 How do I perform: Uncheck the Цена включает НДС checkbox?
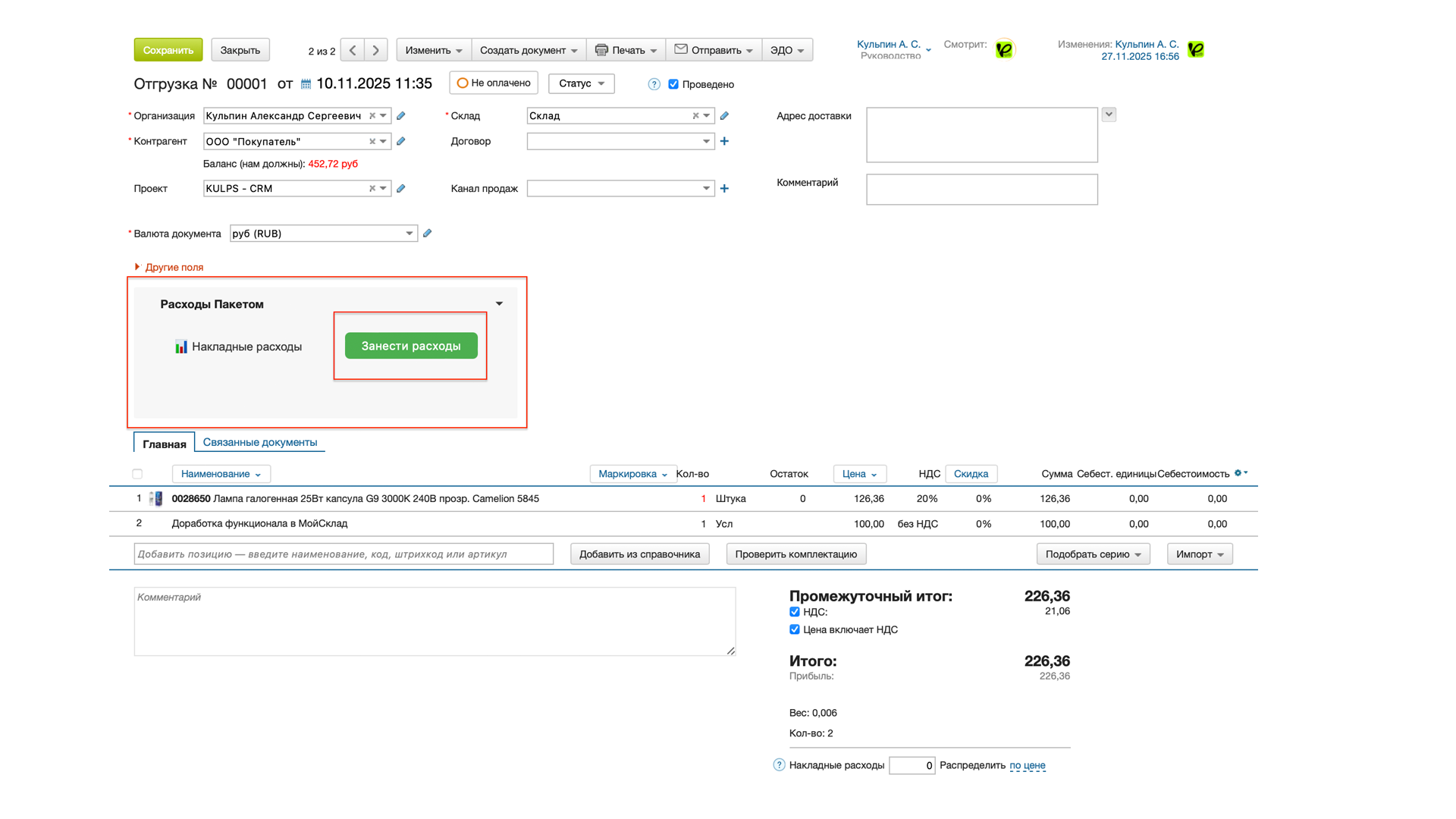tap(795, 629)
